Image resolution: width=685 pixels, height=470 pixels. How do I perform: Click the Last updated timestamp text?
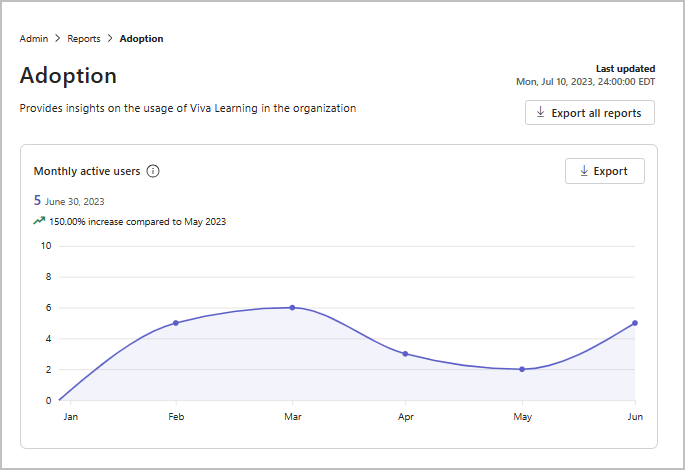pyautogui.click(x=586, y=80)
